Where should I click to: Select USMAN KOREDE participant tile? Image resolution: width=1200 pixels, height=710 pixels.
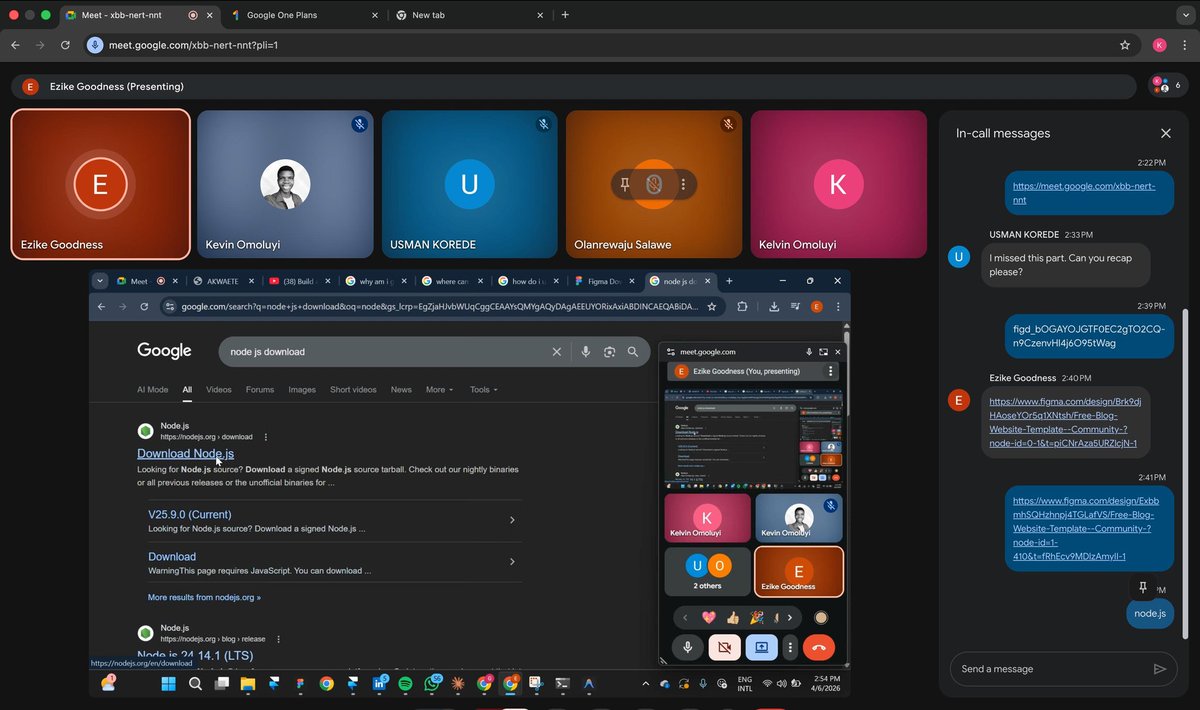coord(469,184)
